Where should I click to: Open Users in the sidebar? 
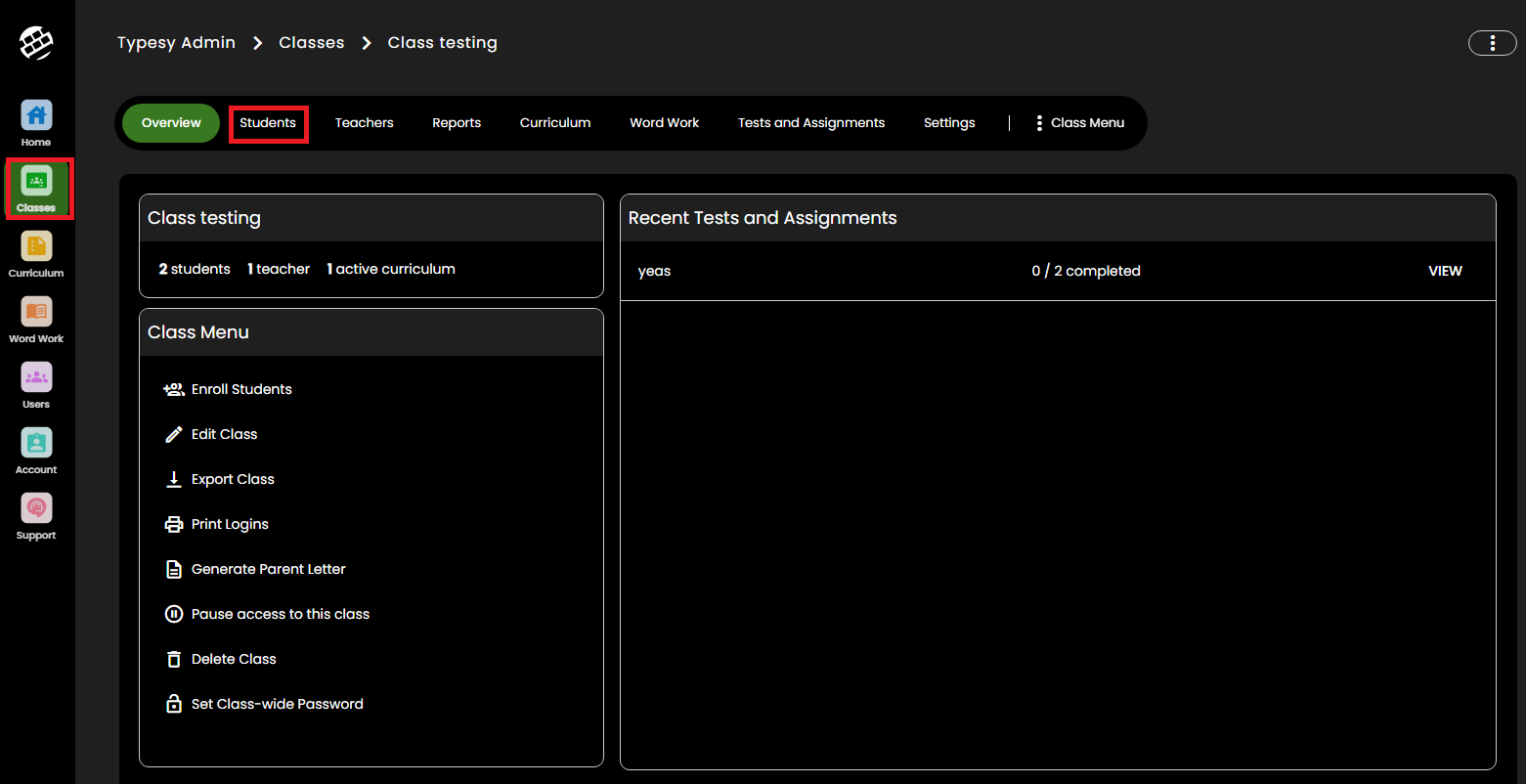click(x=36, y=385)
